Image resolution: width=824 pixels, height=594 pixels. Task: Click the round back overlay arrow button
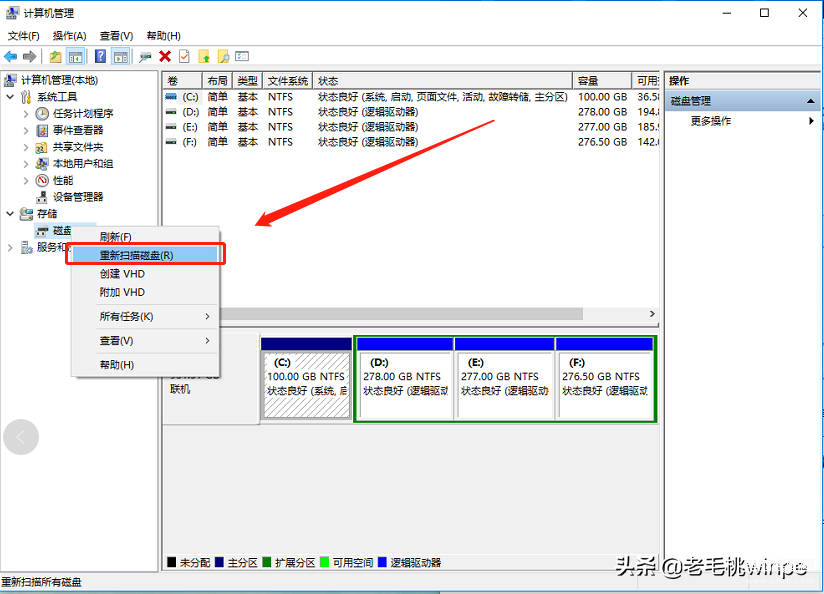click(21, 437)
